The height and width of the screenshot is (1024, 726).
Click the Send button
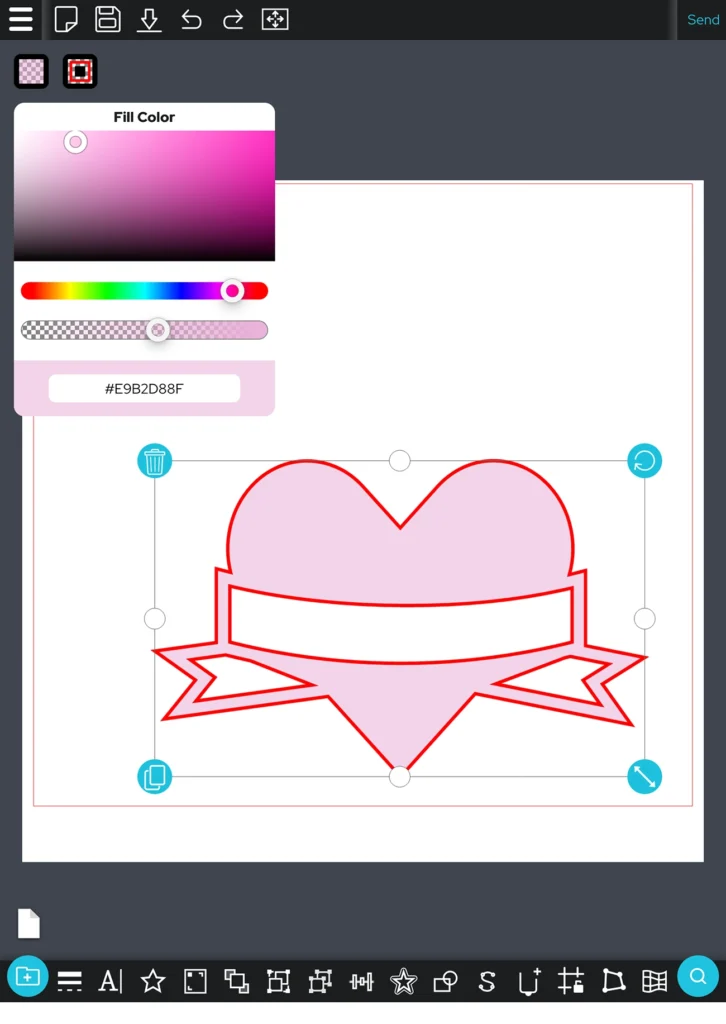tap(702, 20)
